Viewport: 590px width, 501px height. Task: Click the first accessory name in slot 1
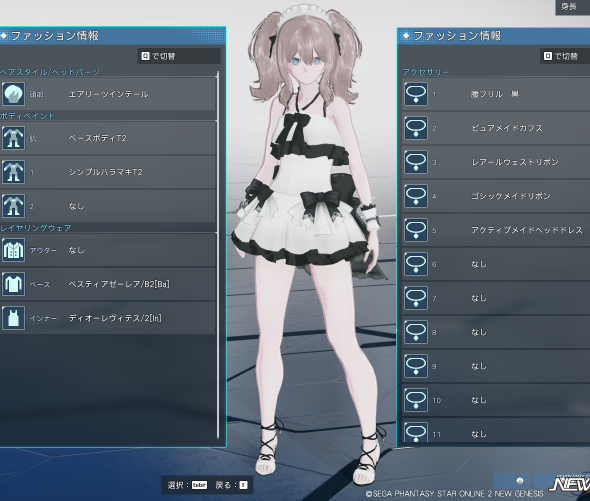495,94
